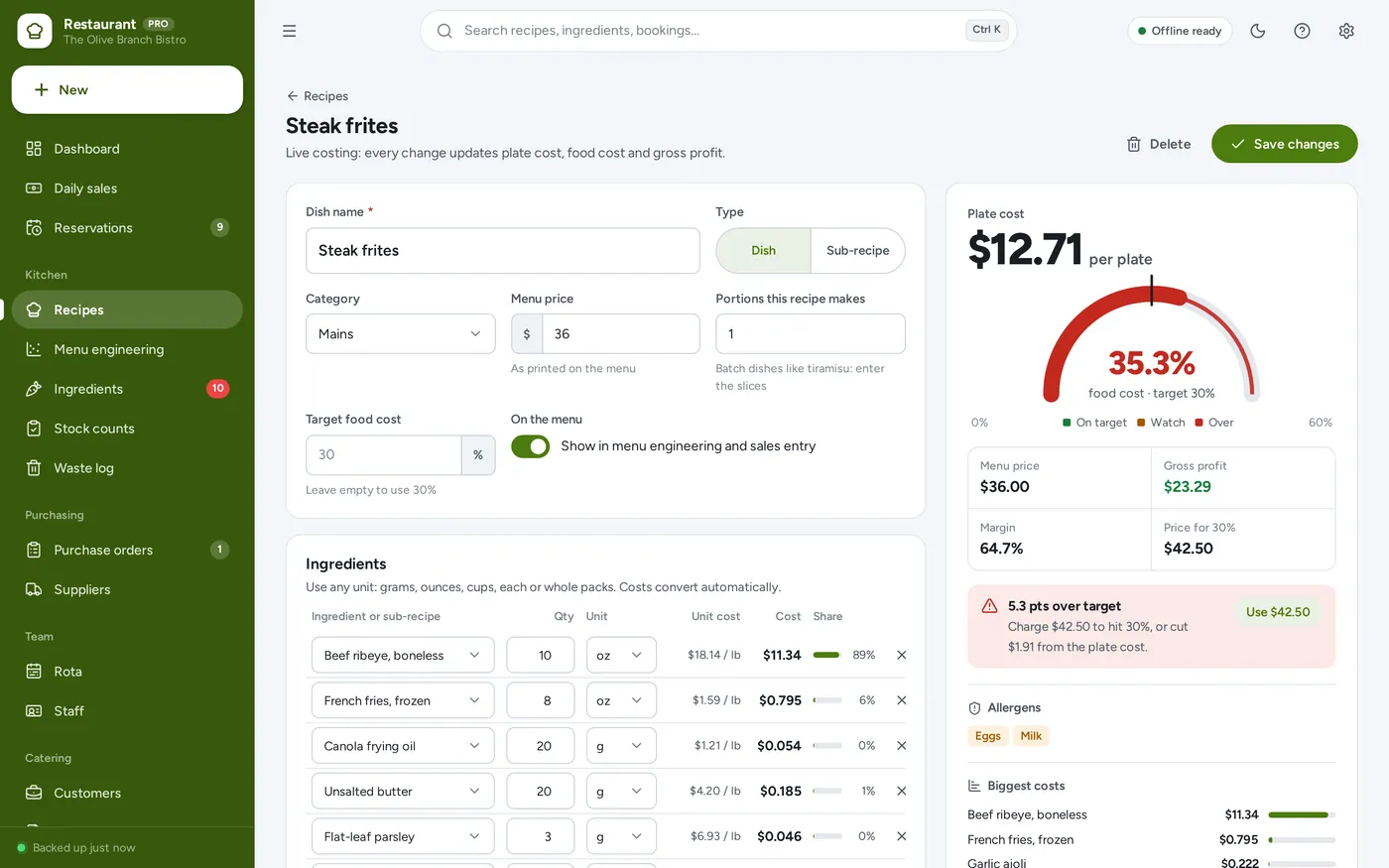Toggle the sidebar hamburger menu
The image size is (1389, 868).
coord(290,31)
